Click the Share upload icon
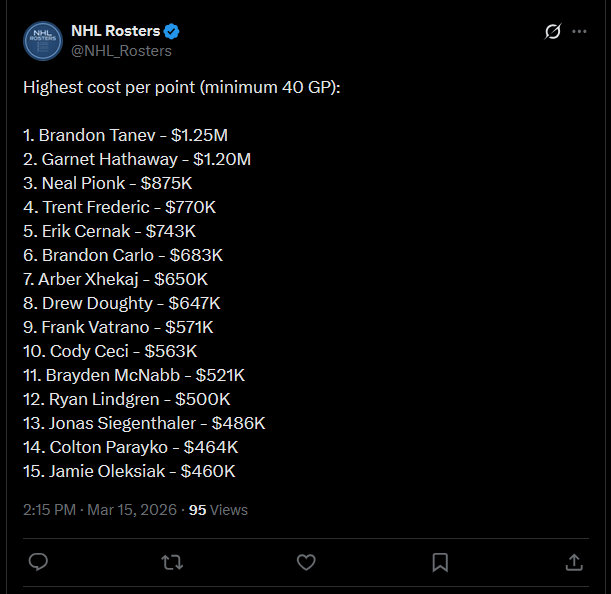This screenshot has height=594, width=611. pyautogui.click(x=574, y=562)
